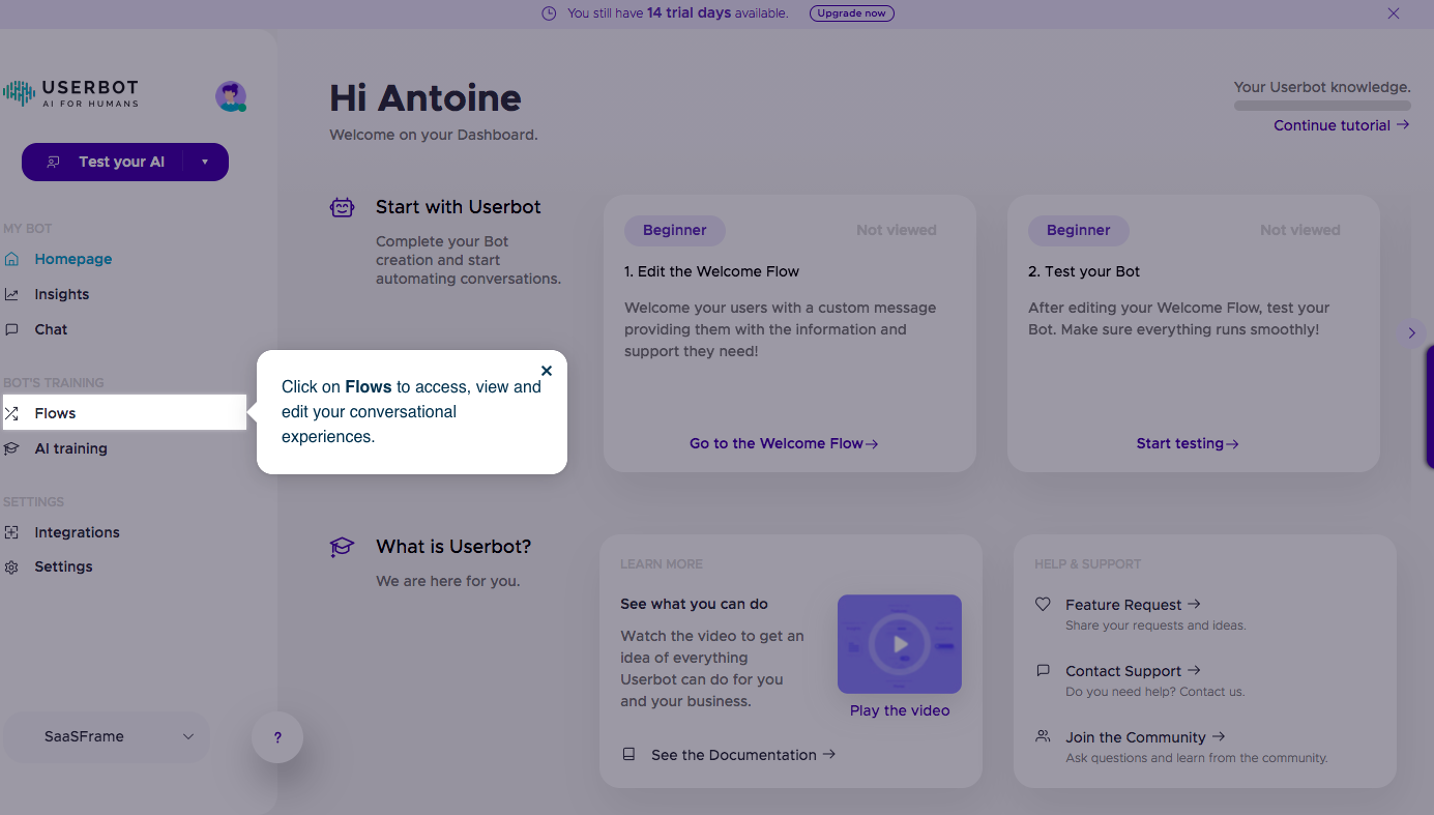Click the Homepage house icon
Viewport: 1434px width, 815px height.
point(12,259)
